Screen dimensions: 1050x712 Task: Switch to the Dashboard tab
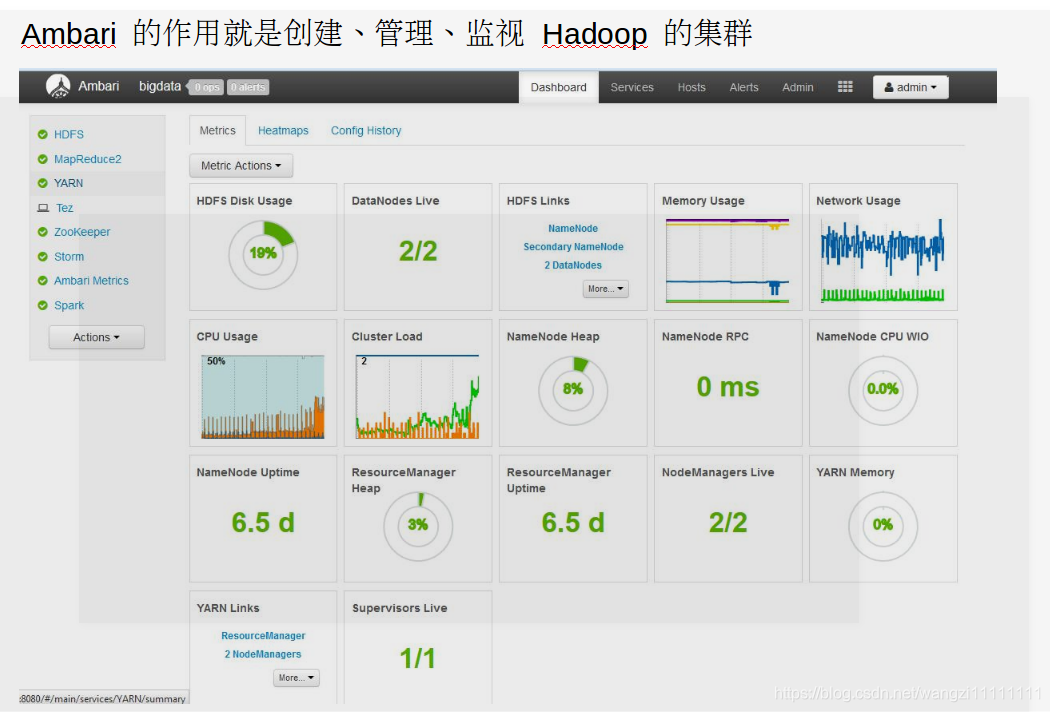558,87
